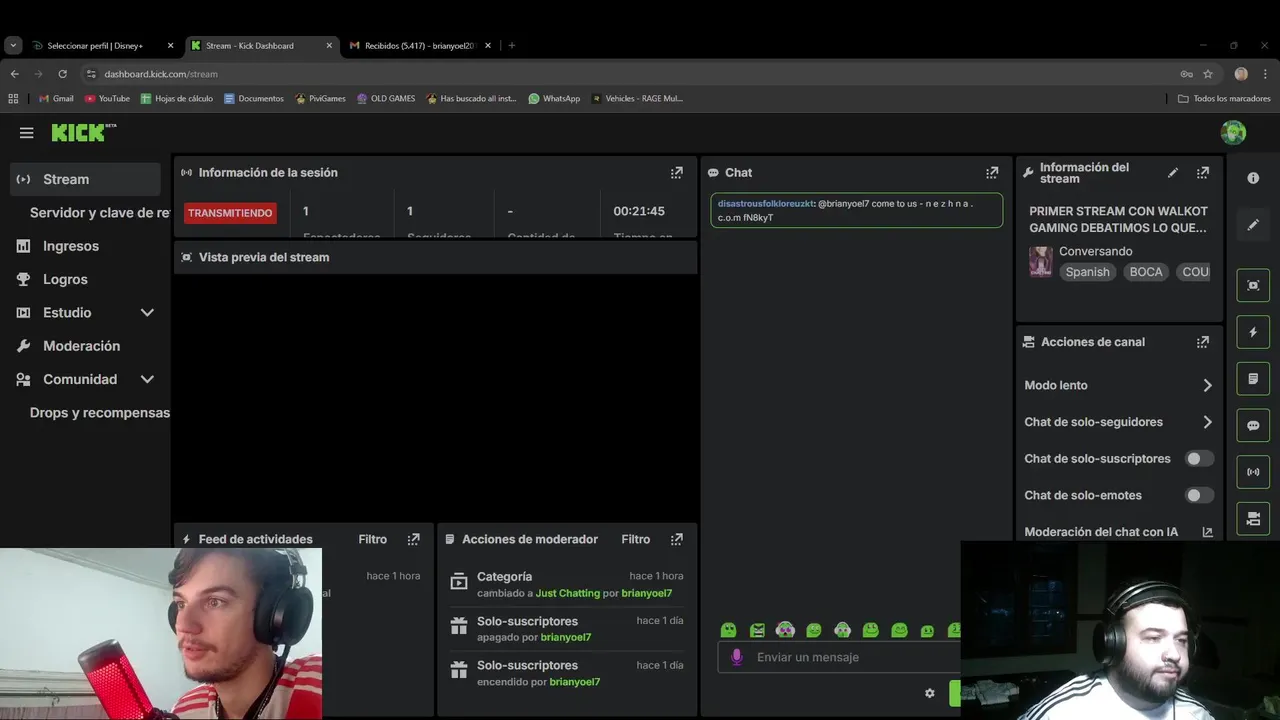
Task: Switch to the Gmail Recibidos browser tab
Action: (x=421, y=45)
